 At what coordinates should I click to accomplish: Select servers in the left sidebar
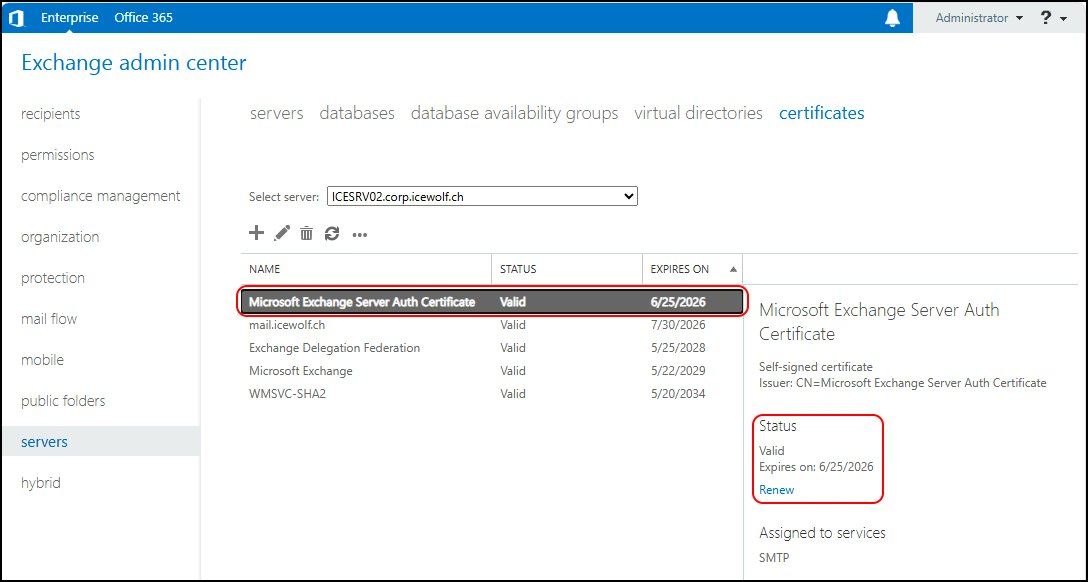point(100,441)
